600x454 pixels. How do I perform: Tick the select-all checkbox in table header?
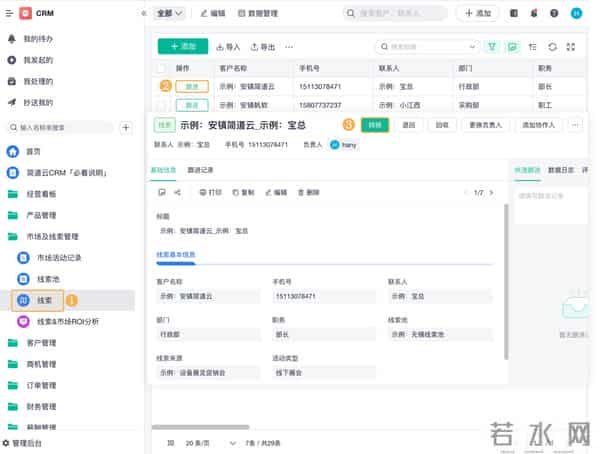[x=161, y=68]
